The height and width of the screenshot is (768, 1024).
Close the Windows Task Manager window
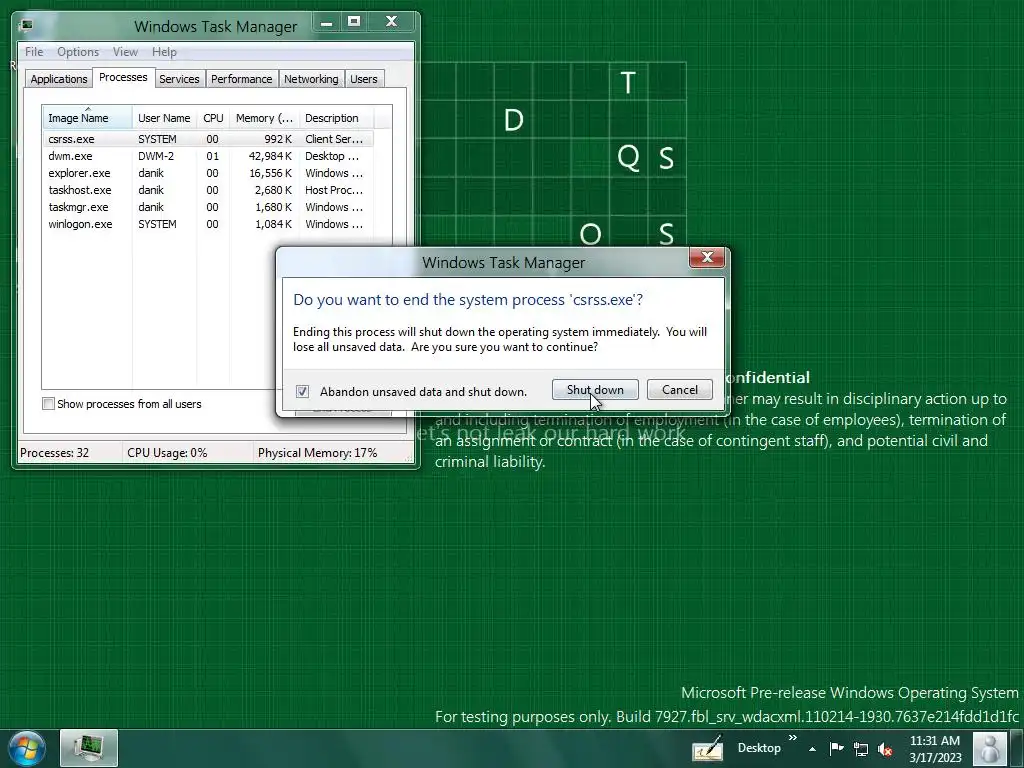click(391, 22)
